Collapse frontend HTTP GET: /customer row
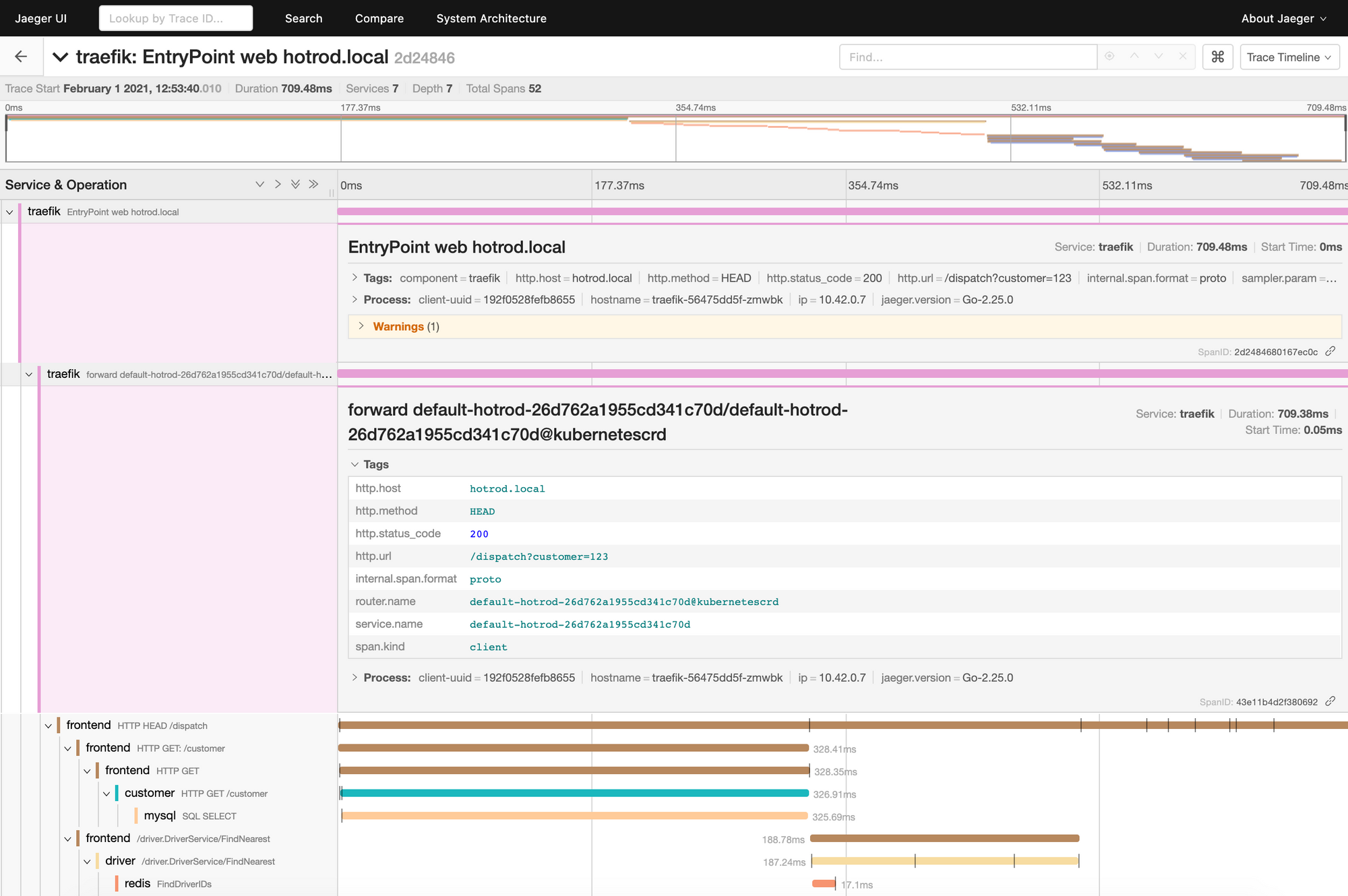The image size is (1348, 896). point(68,748)
